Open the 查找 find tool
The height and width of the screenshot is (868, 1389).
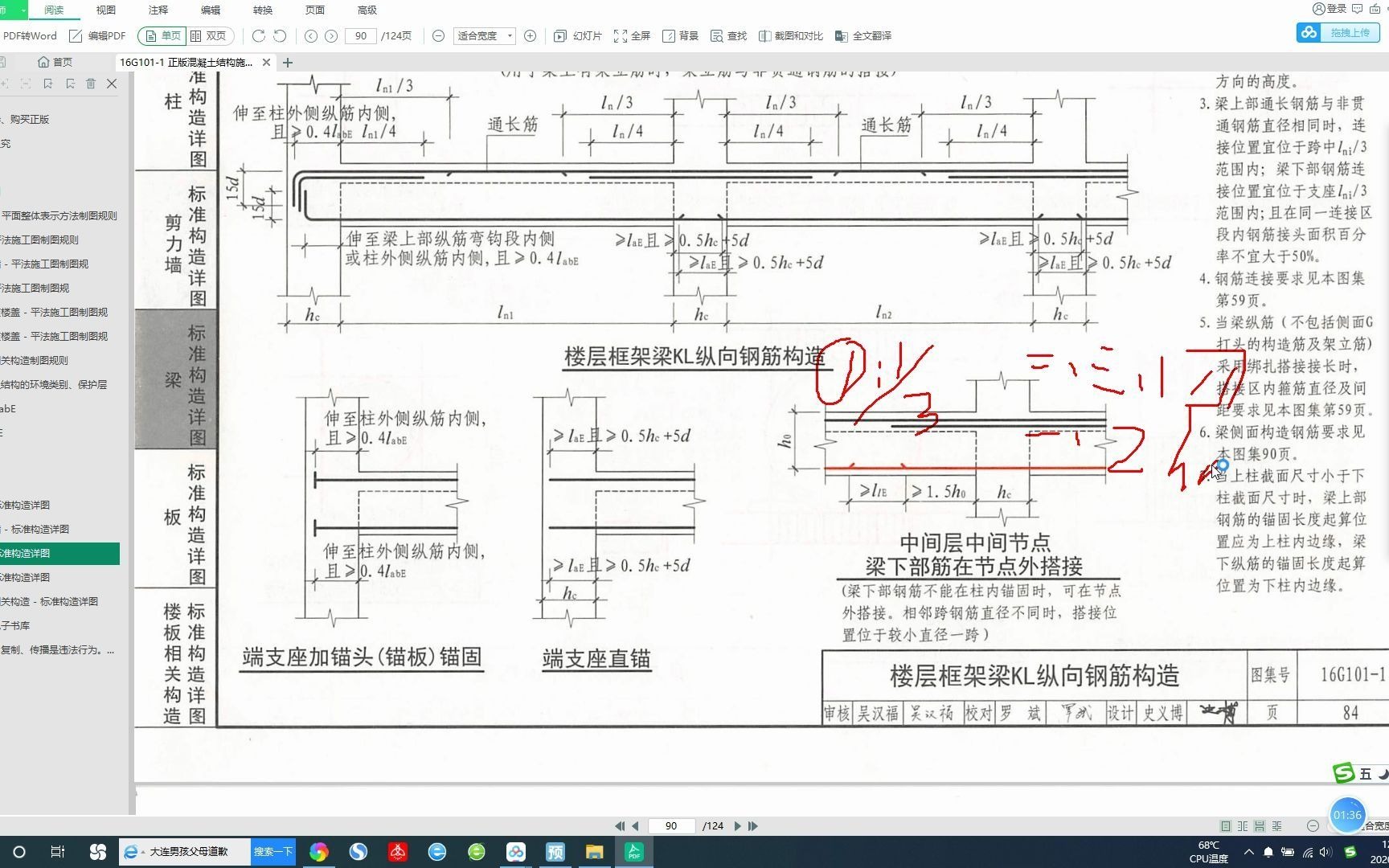[x=728, y=35]
